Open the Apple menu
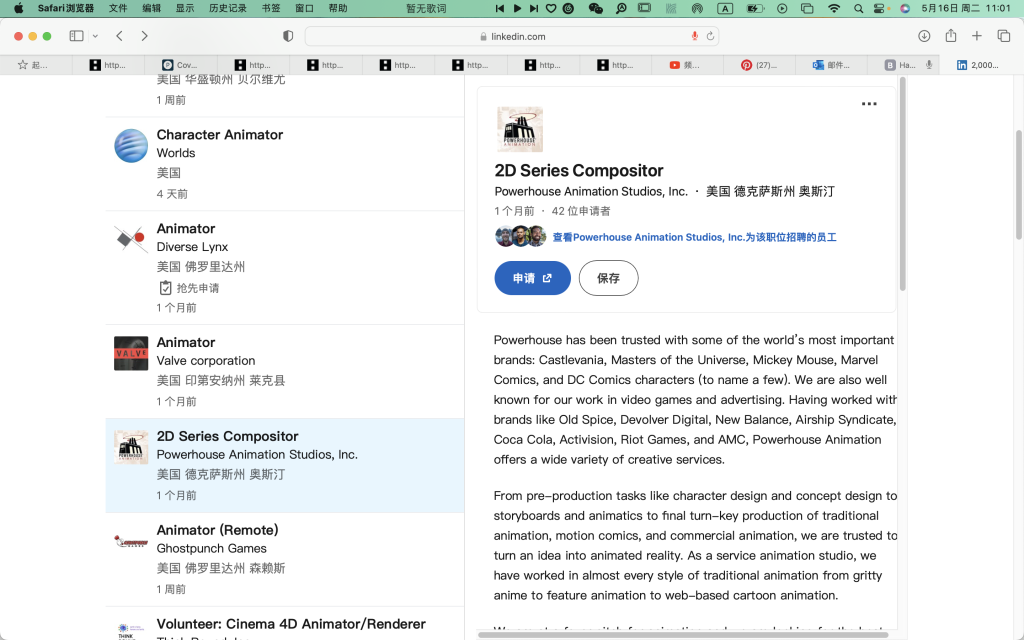Image resolution: width=1024 pixels, height=640 pixels. click(18, 8)
